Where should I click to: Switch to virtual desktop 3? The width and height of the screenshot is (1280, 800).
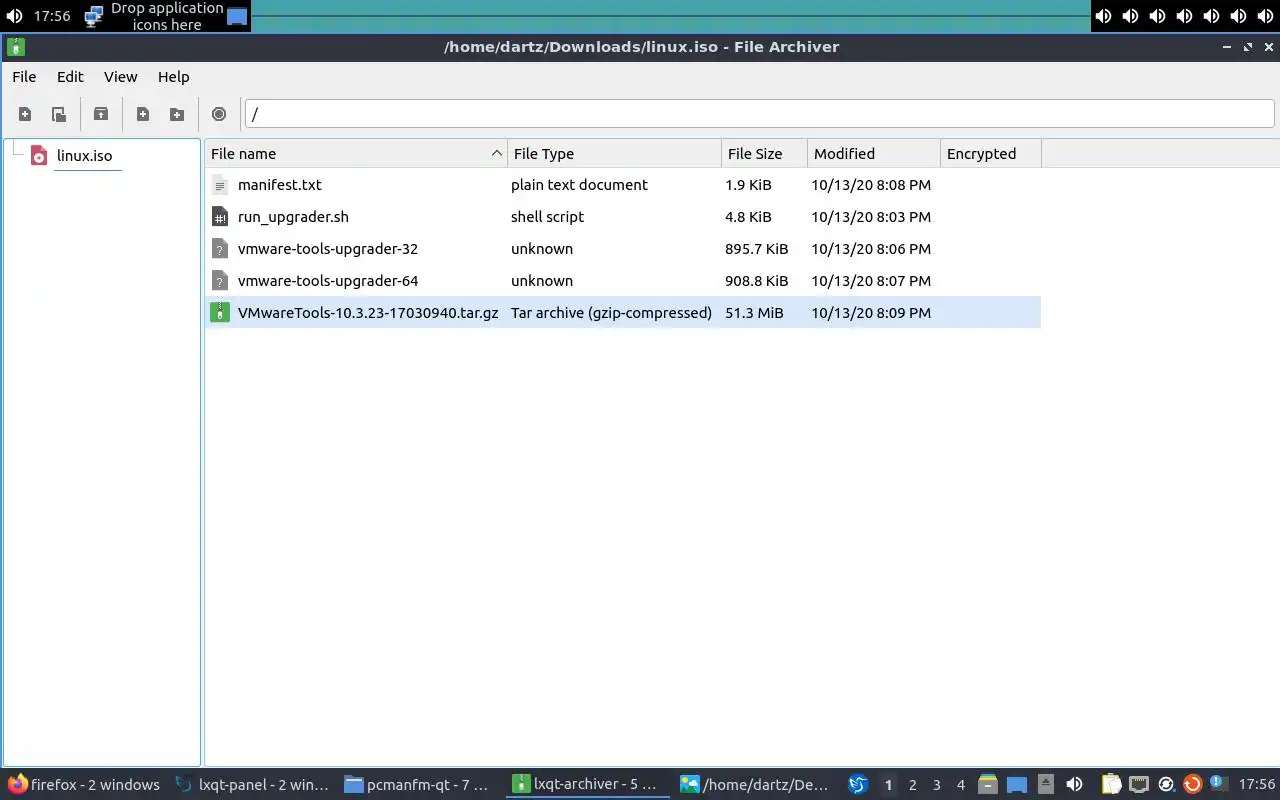tap(936, 785)
